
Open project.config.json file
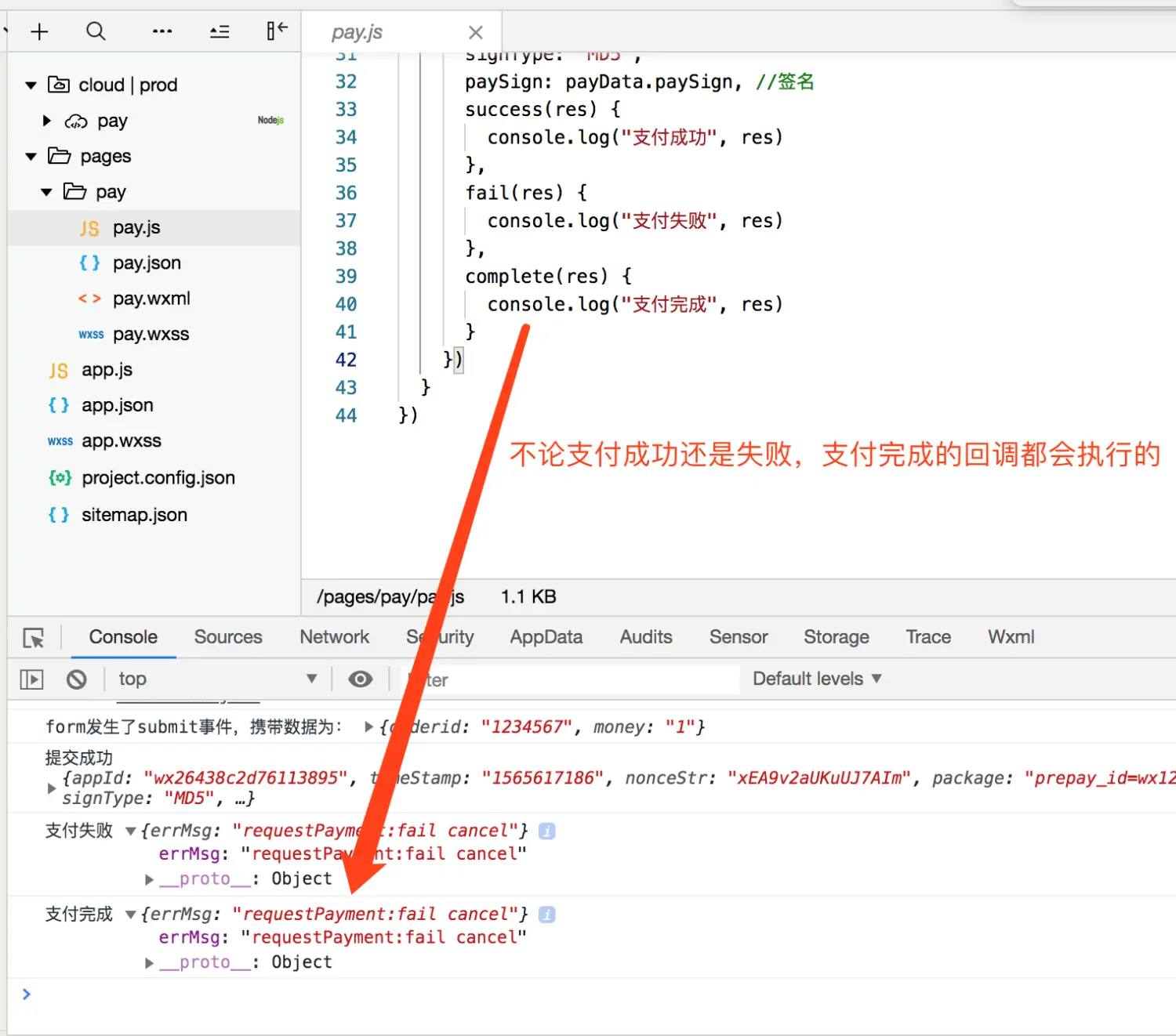(x=158, y=478)
